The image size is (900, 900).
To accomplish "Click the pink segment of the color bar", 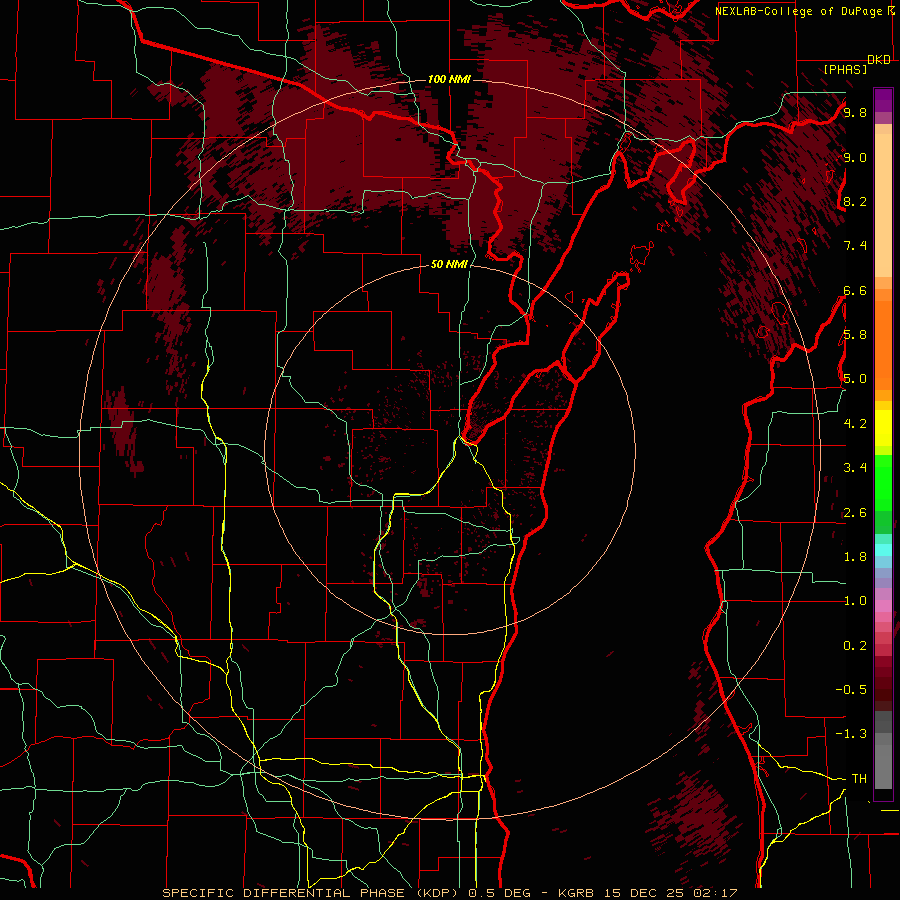I will [x=883, y=606].
